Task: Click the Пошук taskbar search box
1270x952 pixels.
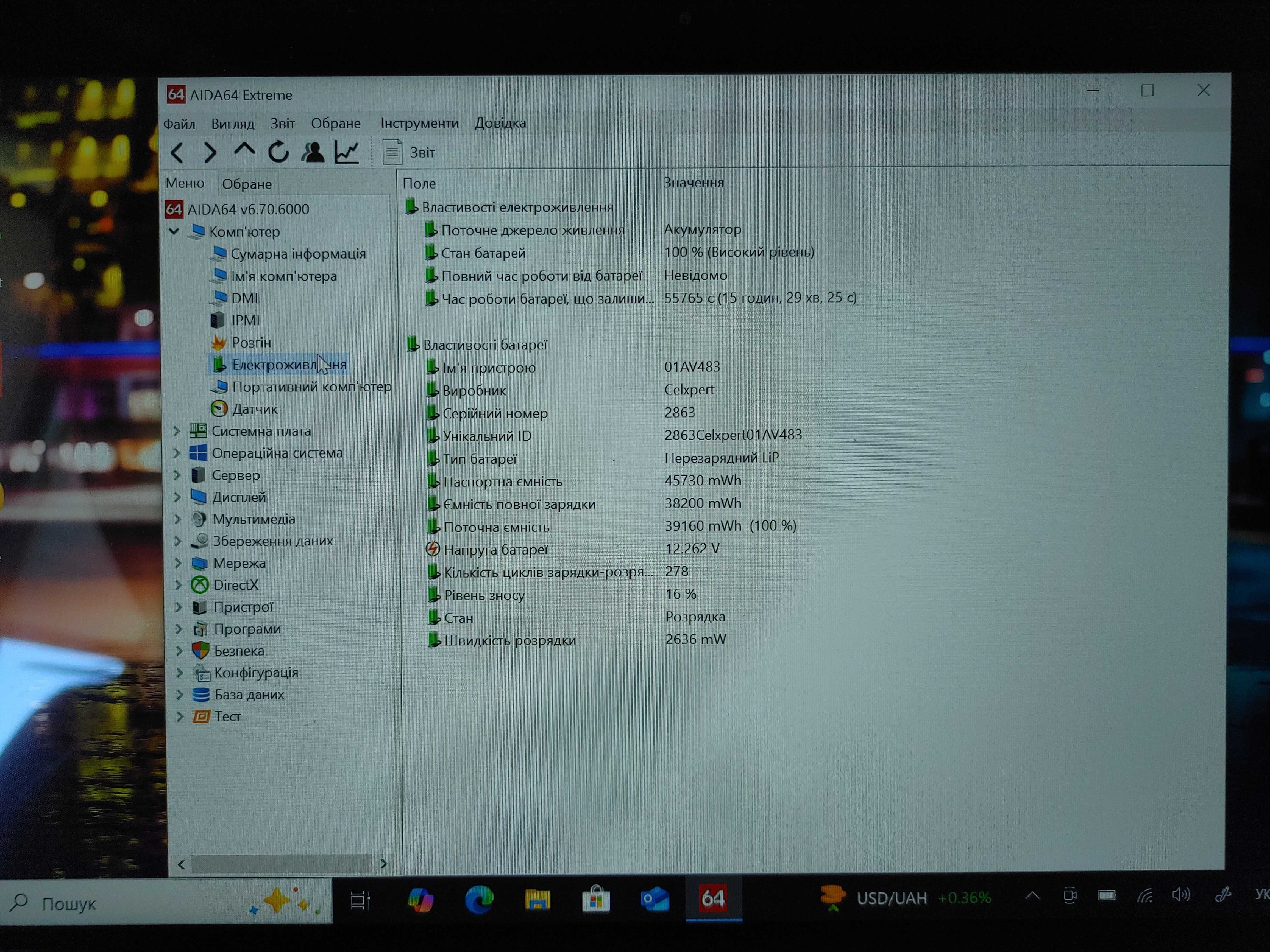Action: click(166, 903)
